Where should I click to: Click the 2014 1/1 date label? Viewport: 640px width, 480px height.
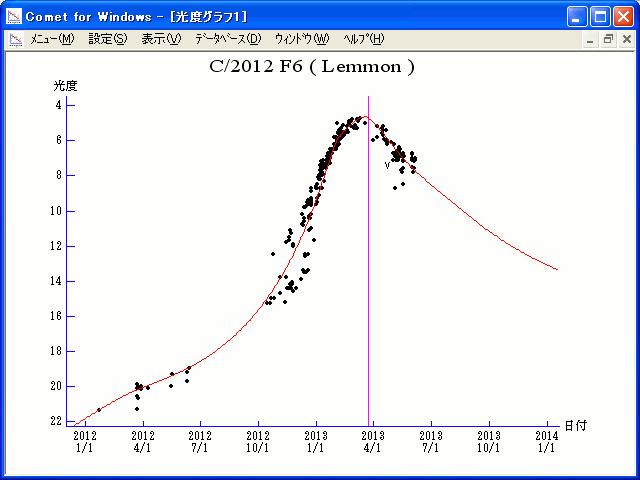click(547, 442)
